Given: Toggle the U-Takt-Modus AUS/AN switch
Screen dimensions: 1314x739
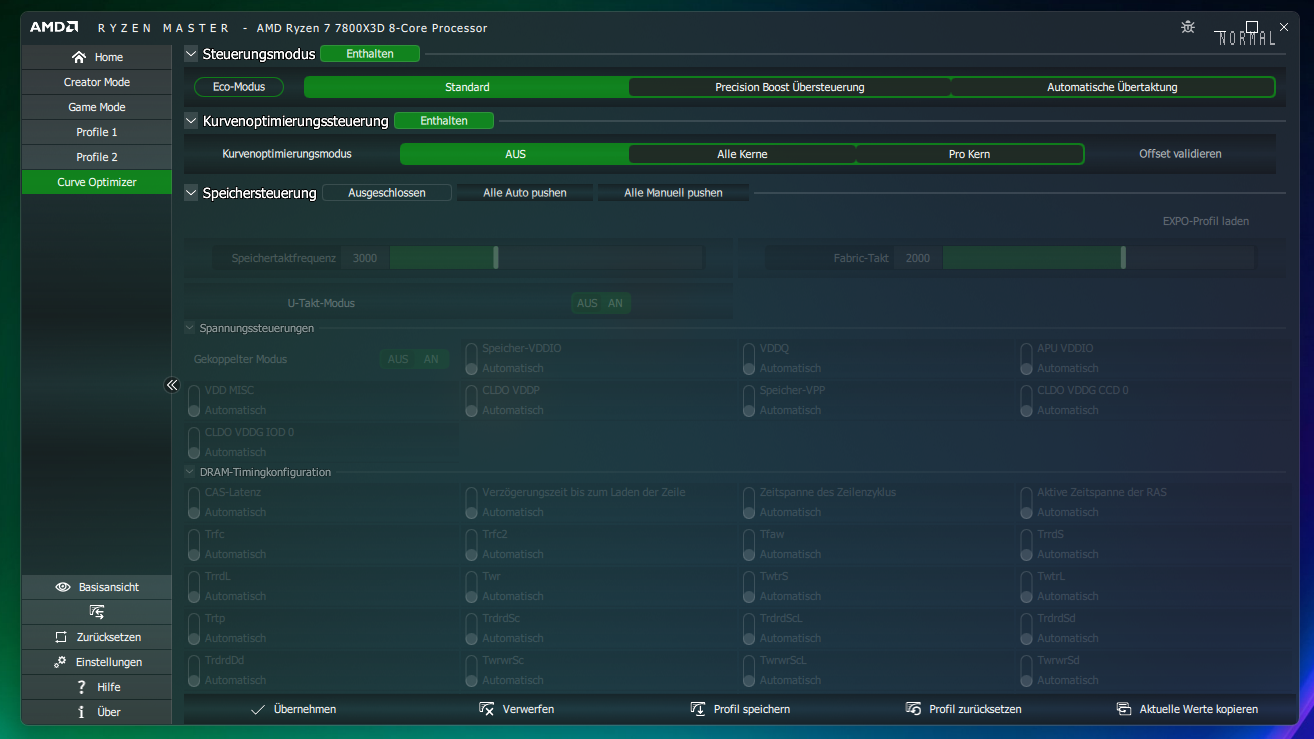Looking at the screenshot, I should [601, 303].
